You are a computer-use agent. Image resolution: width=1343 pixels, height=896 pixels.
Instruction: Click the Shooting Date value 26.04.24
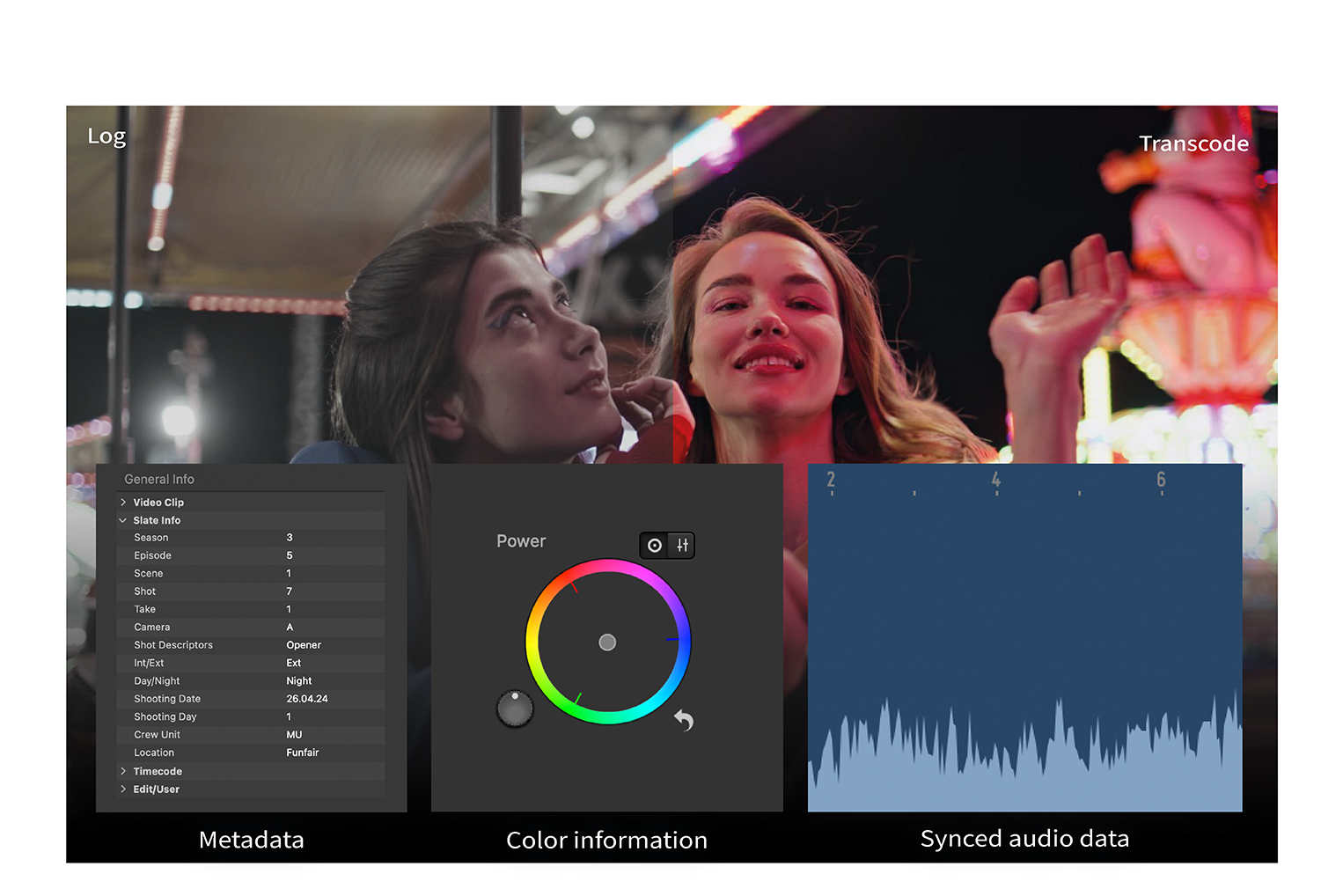point(307,699)
